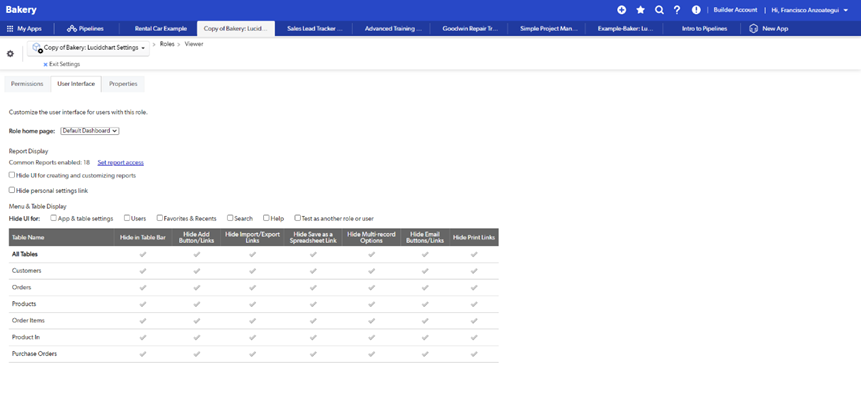Toggle Hide Email Buttons/Links for Customers
Viewport: 861px width, 396px height.
coord(426,271)
